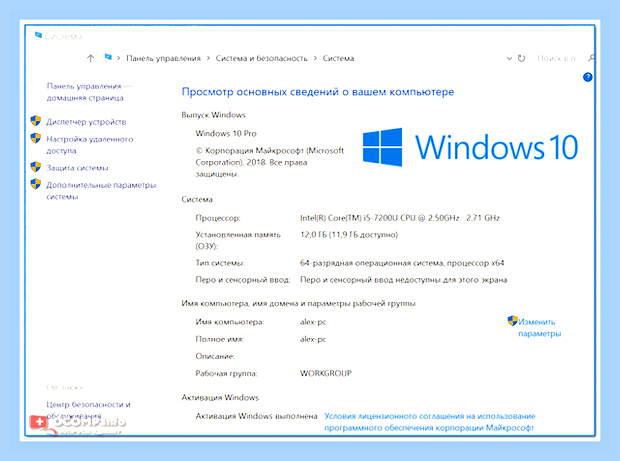Click the search magnifier icon

pyautogui.click(x=592, y=58)
